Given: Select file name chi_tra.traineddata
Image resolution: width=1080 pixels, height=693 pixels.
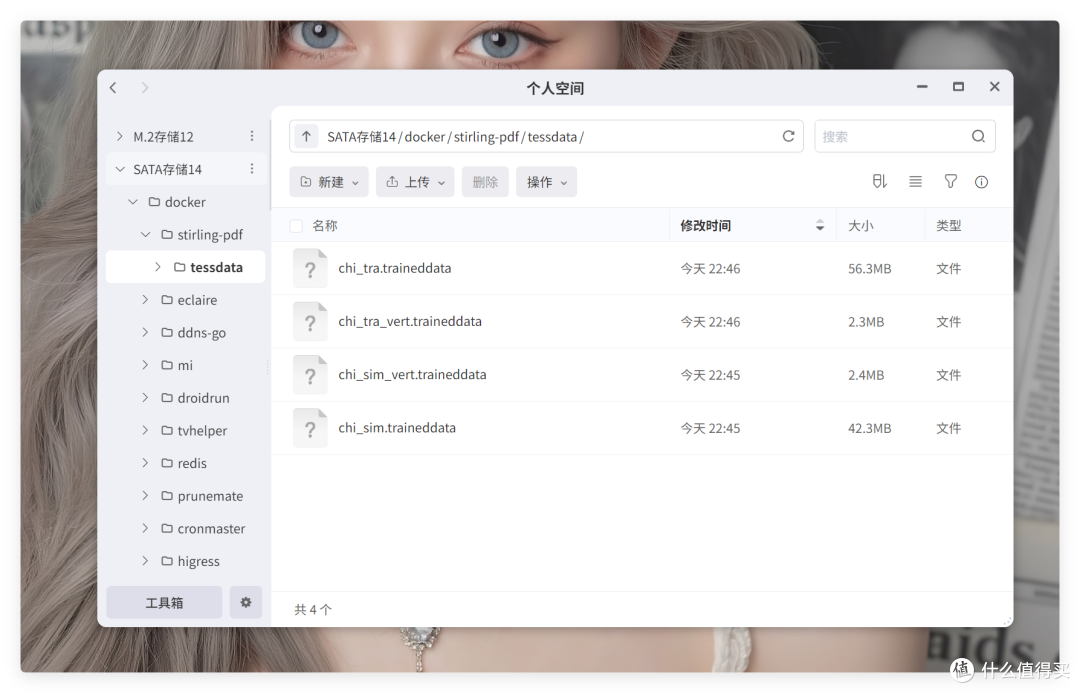Looking at the screenshot, I should tap(395, 268).
